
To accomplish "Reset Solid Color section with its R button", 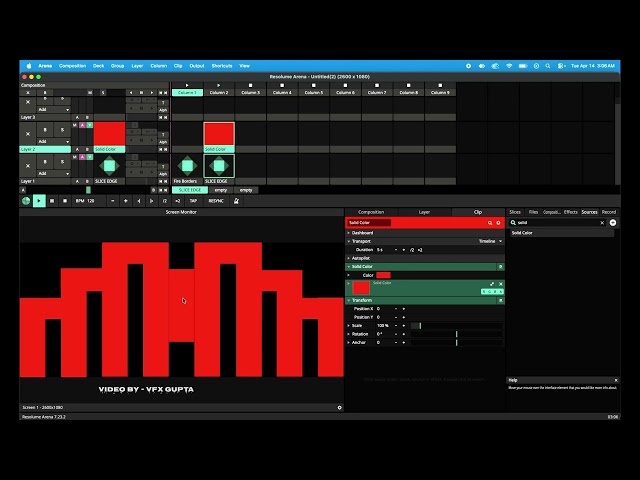I will pos(500,267).
